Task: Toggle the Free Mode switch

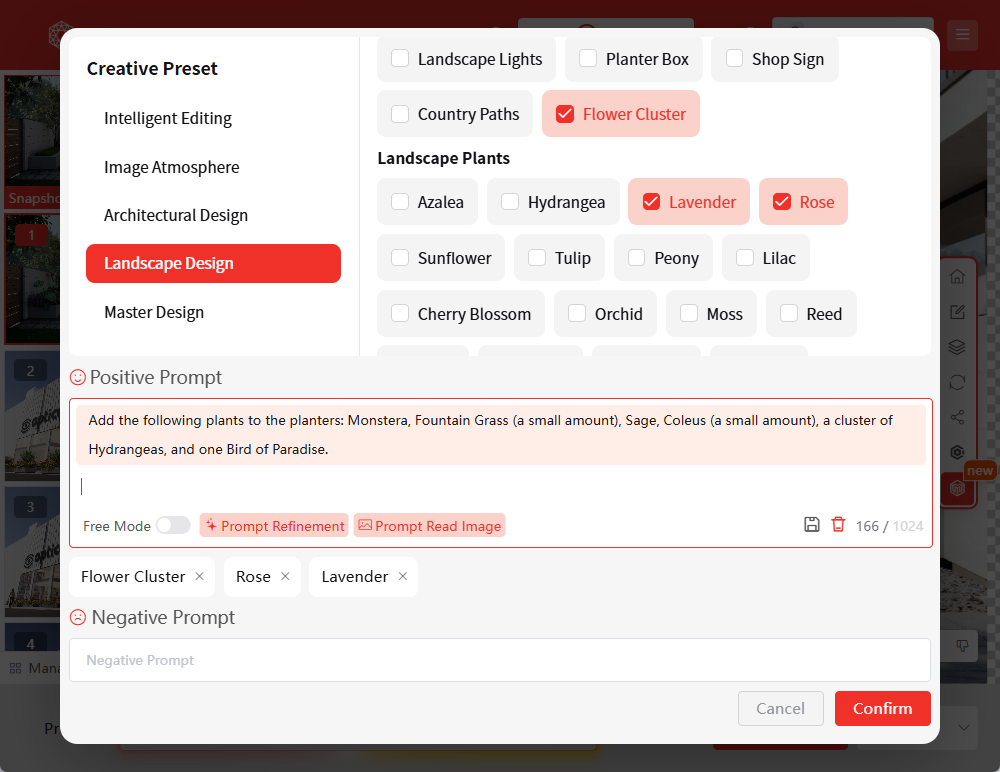Action: click(x=172, y=526)
